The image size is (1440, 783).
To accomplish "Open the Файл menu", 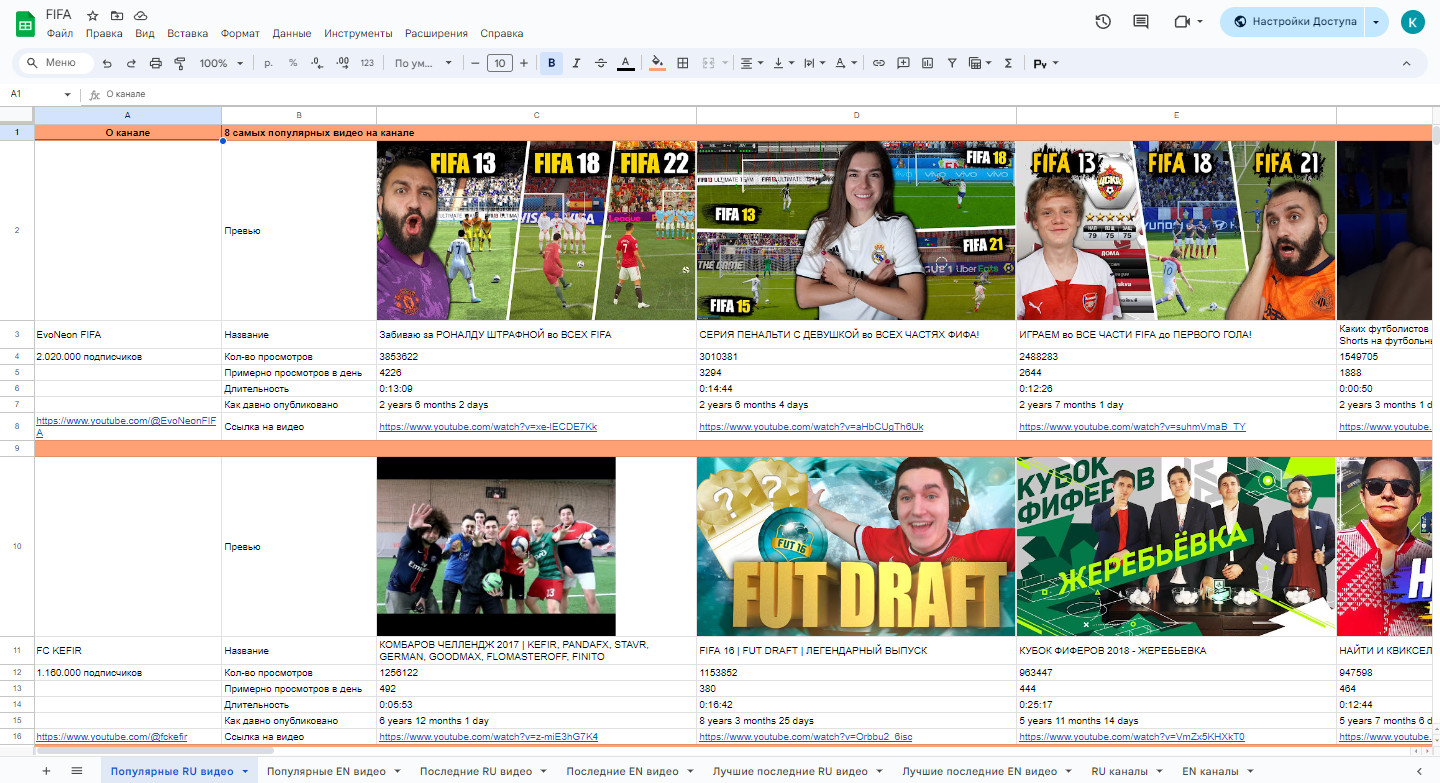I will 59,33.
